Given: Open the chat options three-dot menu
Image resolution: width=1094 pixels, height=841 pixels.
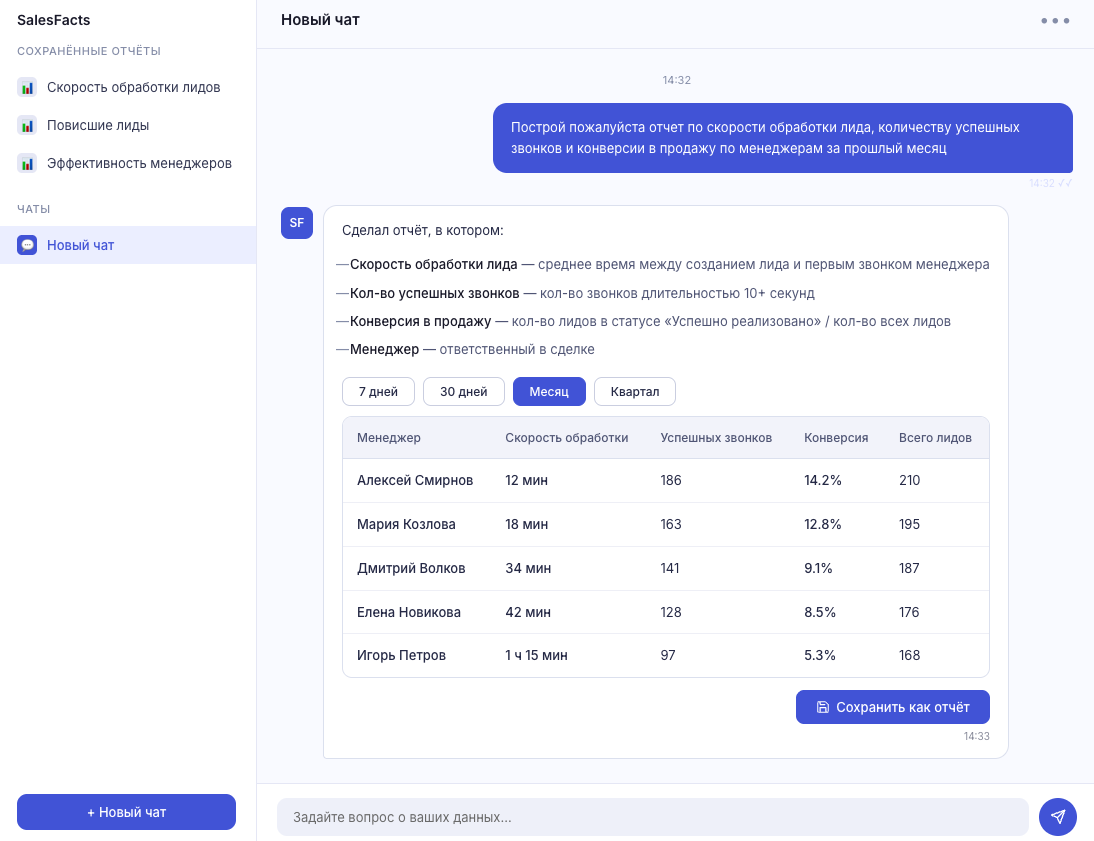Looking at the screenshot, I should [1055, 20].
